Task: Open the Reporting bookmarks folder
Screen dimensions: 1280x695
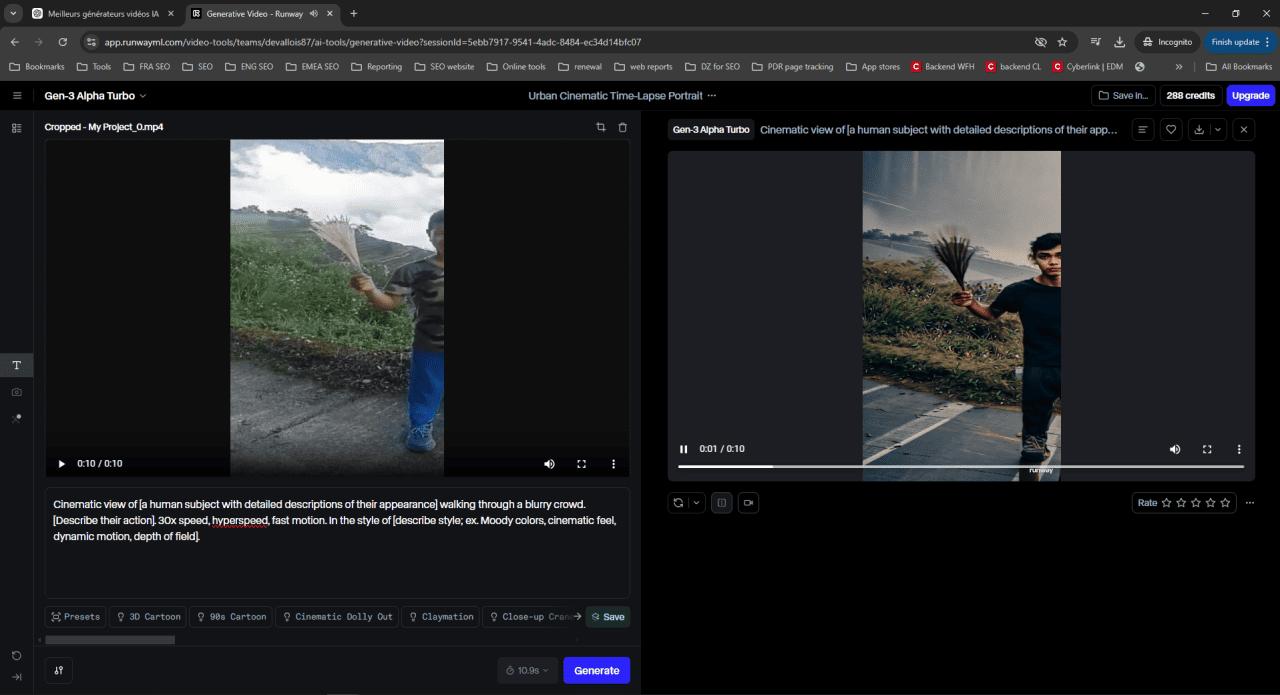Action: [x=376, y=67]
